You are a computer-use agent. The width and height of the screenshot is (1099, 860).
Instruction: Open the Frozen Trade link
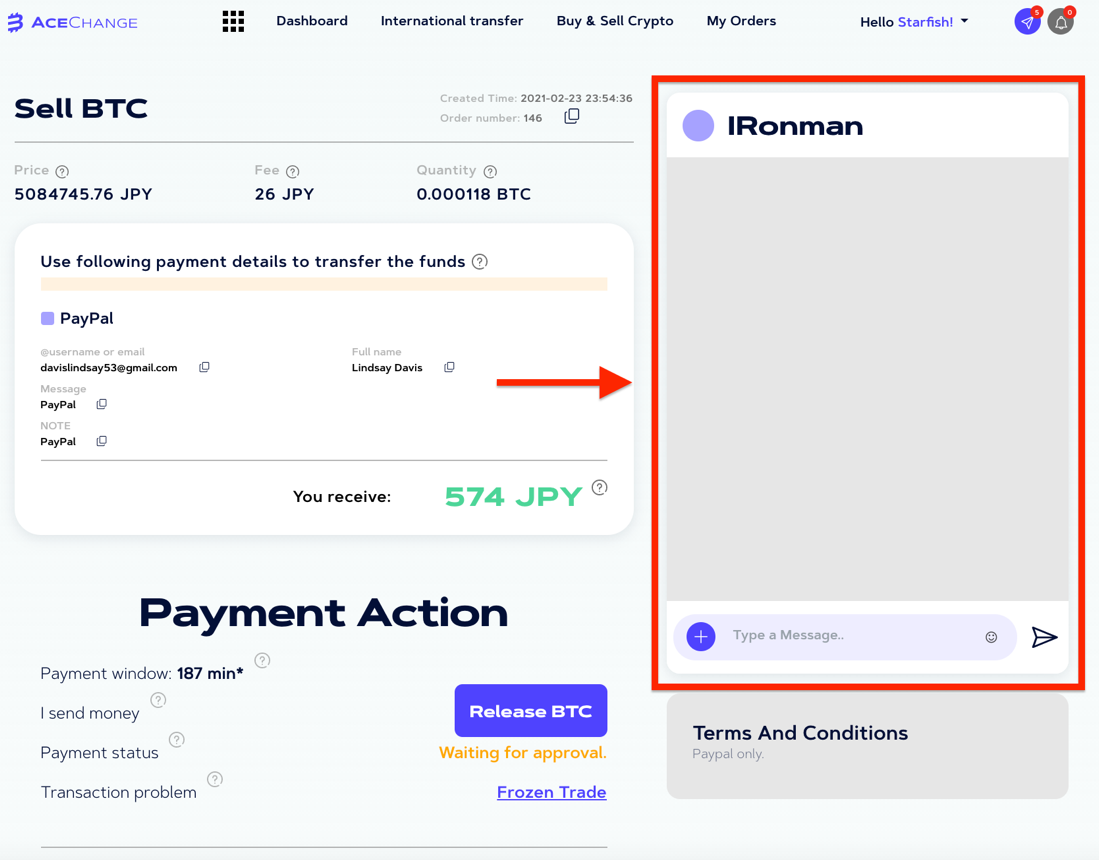tap(552, 792)
